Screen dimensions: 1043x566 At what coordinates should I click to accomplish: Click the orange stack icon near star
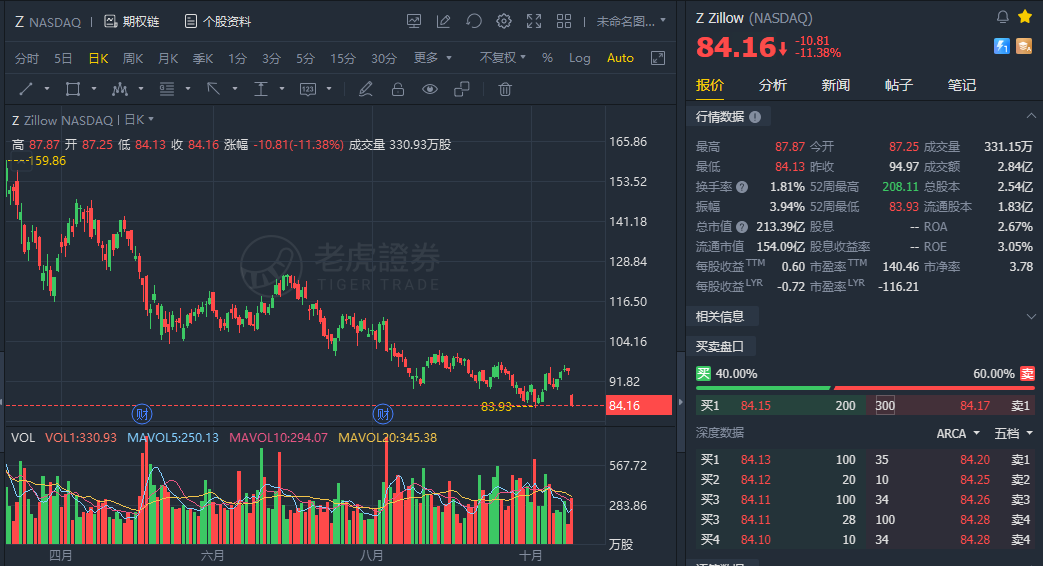[x=1024, y=46]
